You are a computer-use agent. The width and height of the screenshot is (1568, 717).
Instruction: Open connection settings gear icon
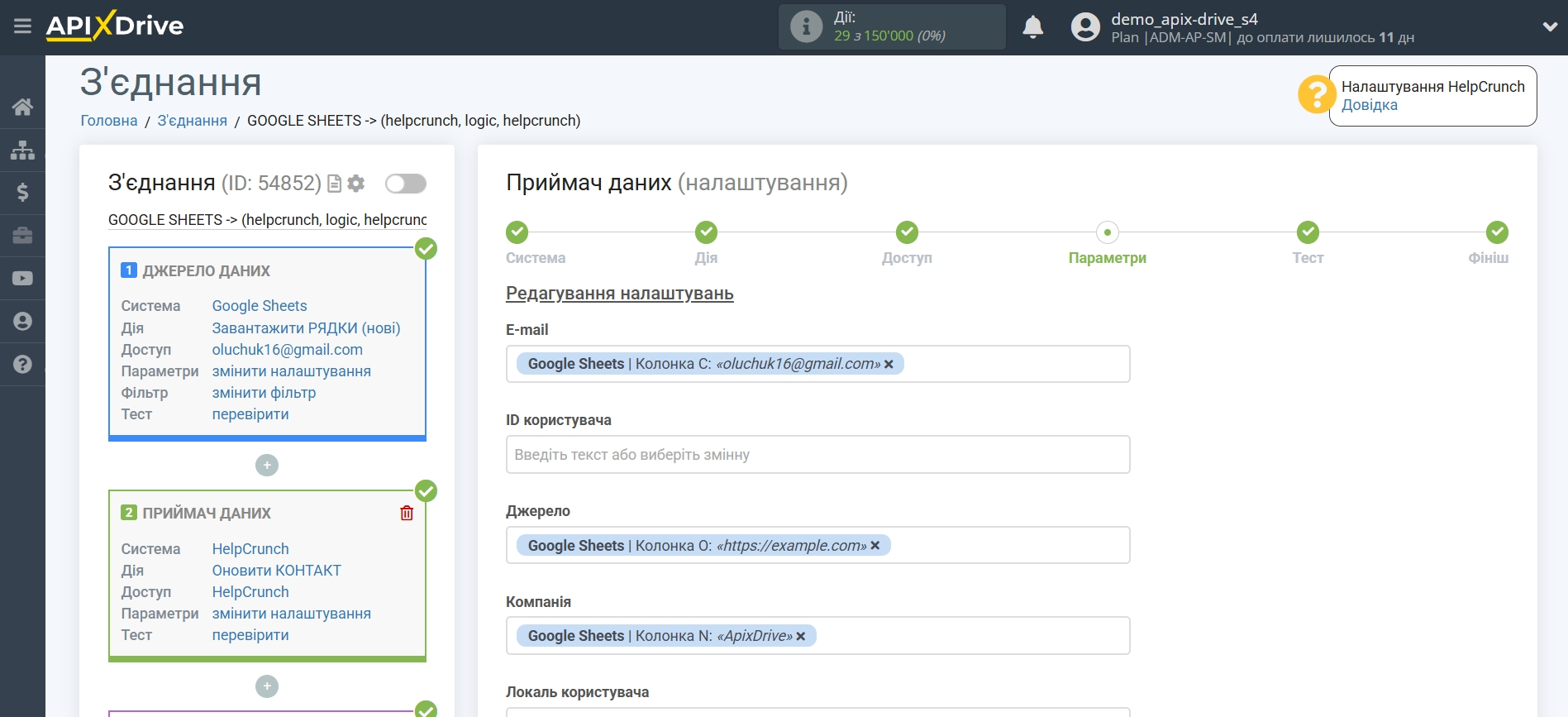[x=356, y=184]
